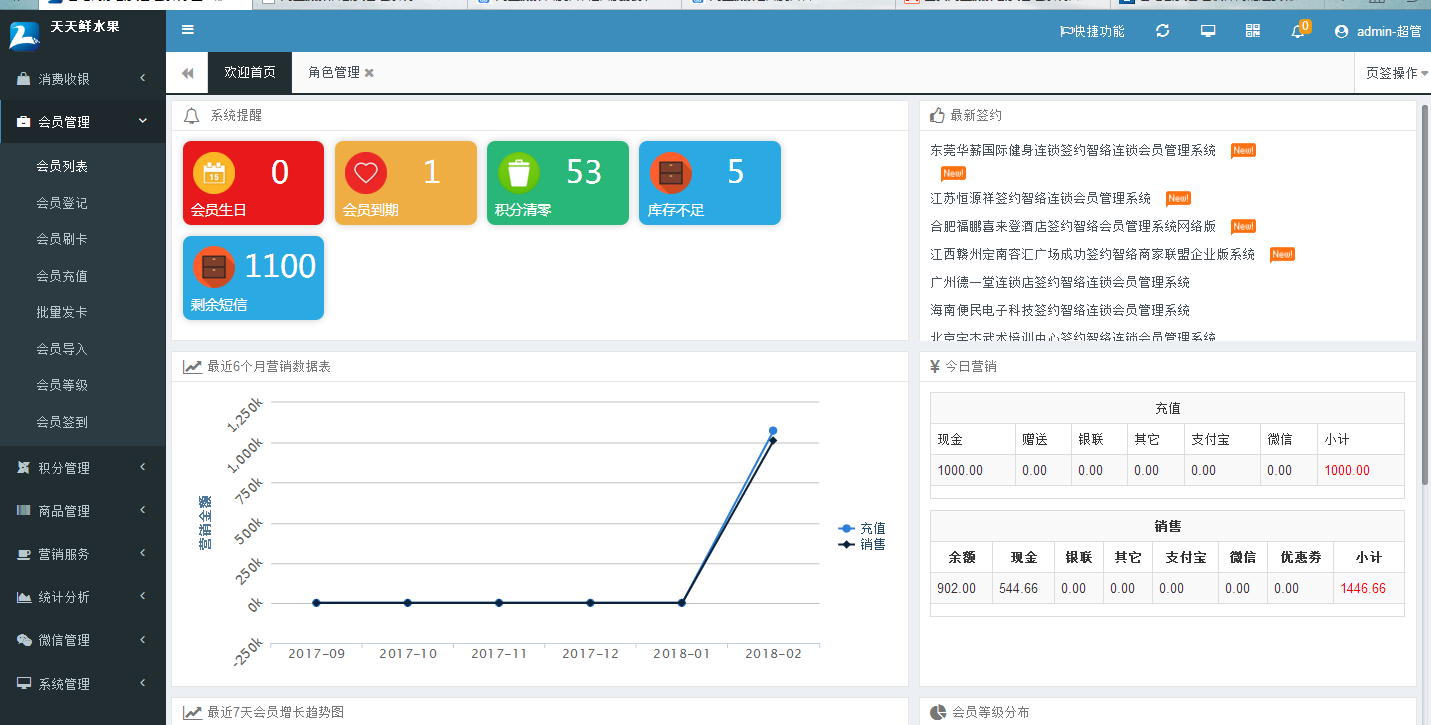
Task: Click the double left arrow tab scroller
Action: pyautogui.click(x=187, y=72)
